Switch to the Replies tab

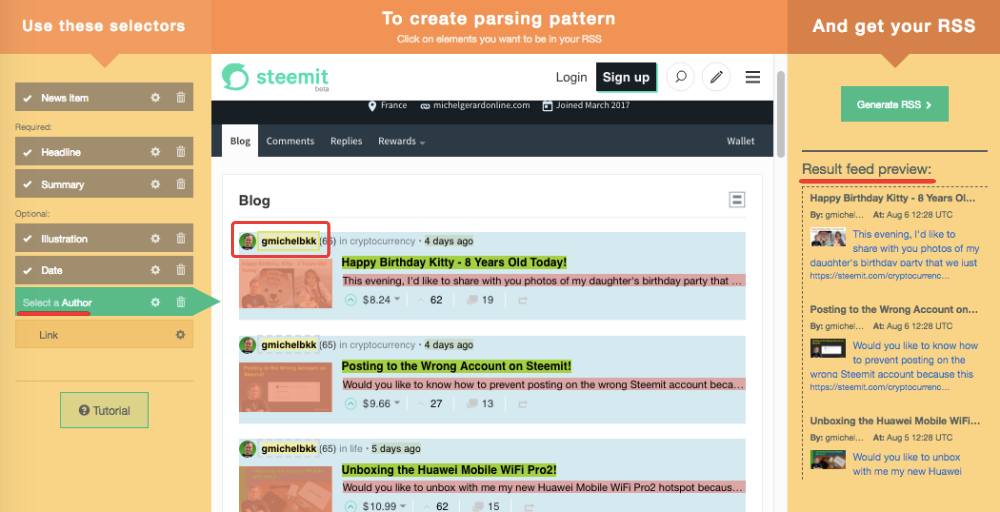pos(346,141)
